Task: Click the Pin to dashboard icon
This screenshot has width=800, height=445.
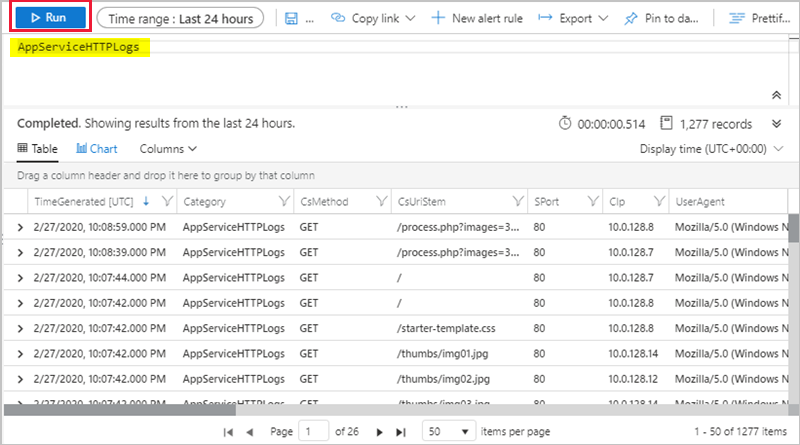Action: coord(630,19)
